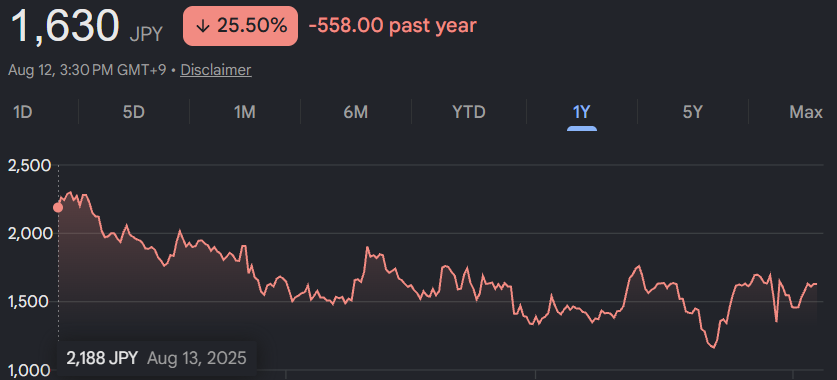This screenshot has height=380, width=837.
Task: Click the 2,500 y-axis label
Action: coord(29,166)
